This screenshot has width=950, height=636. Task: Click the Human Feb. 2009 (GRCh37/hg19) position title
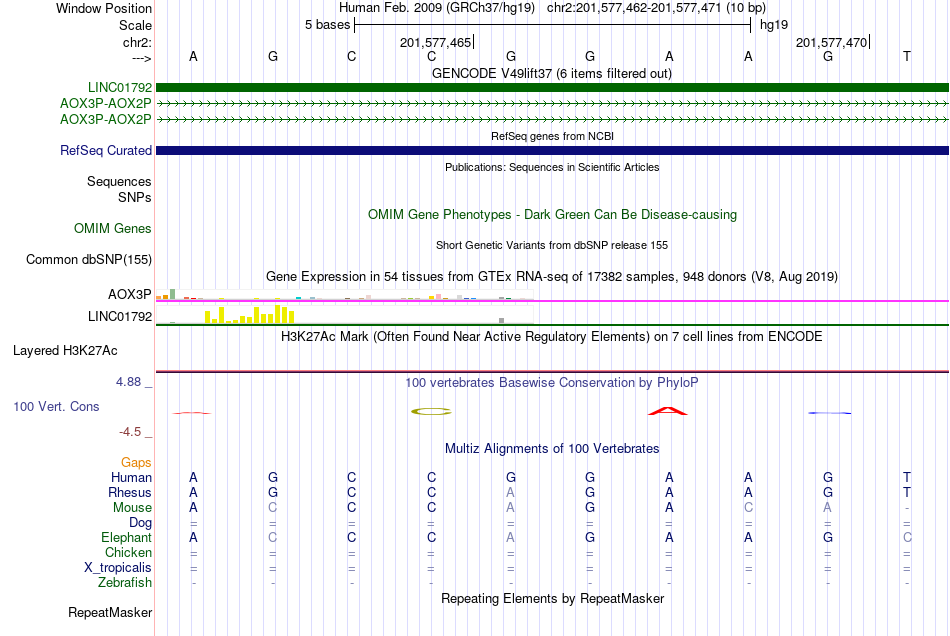(437, 8)
